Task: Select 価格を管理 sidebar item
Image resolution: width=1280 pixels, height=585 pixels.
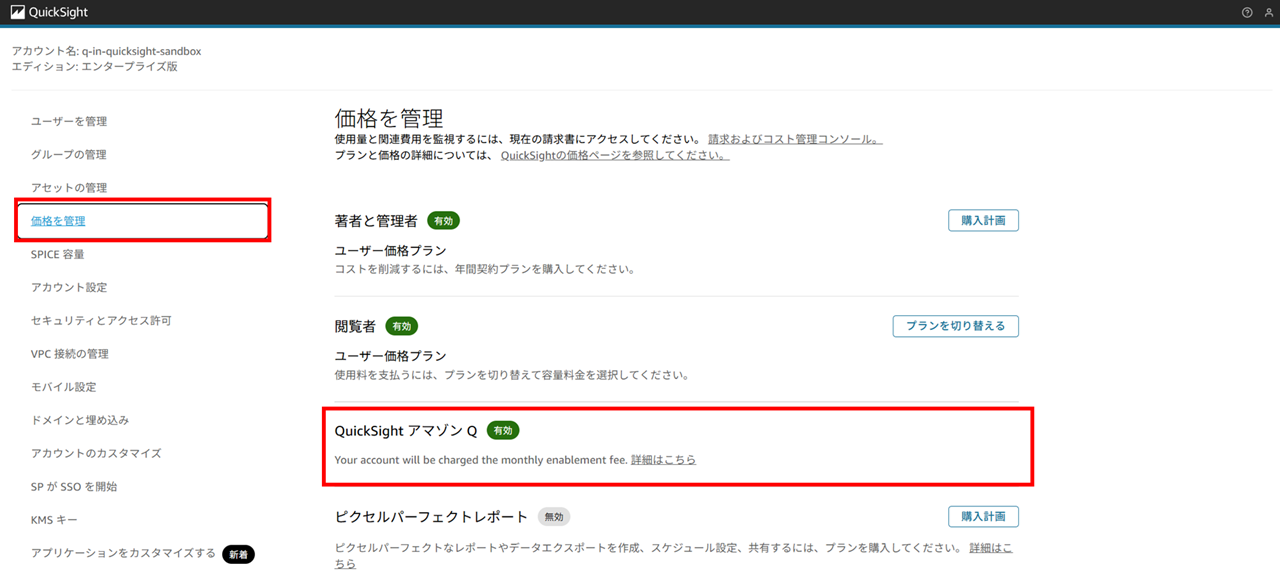Action: [58, 221]
